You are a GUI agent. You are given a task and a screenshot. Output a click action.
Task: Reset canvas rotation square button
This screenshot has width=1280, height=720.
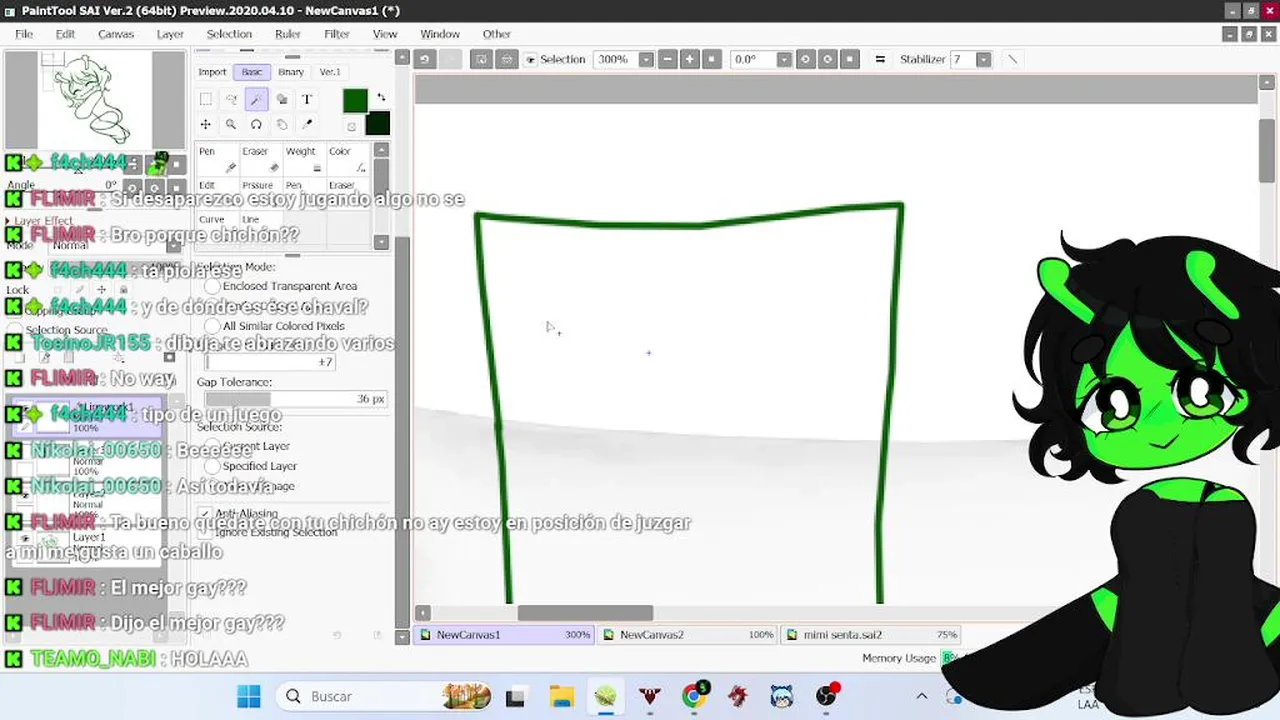point(849,59)
